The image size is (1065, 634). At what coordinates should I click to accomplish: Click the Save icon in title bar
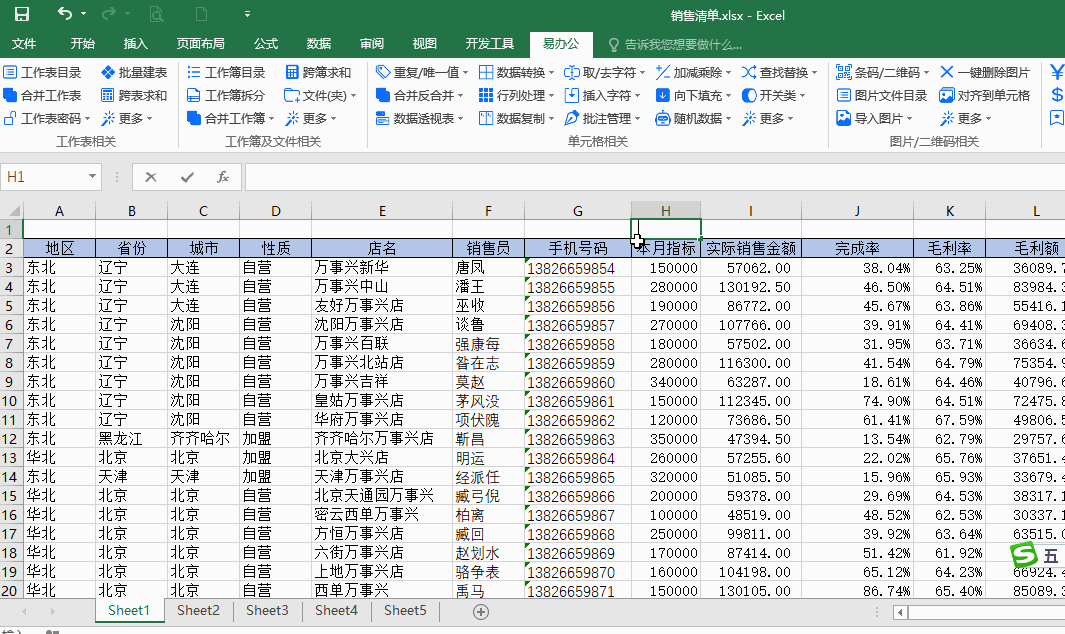click(x=22, y=14)
